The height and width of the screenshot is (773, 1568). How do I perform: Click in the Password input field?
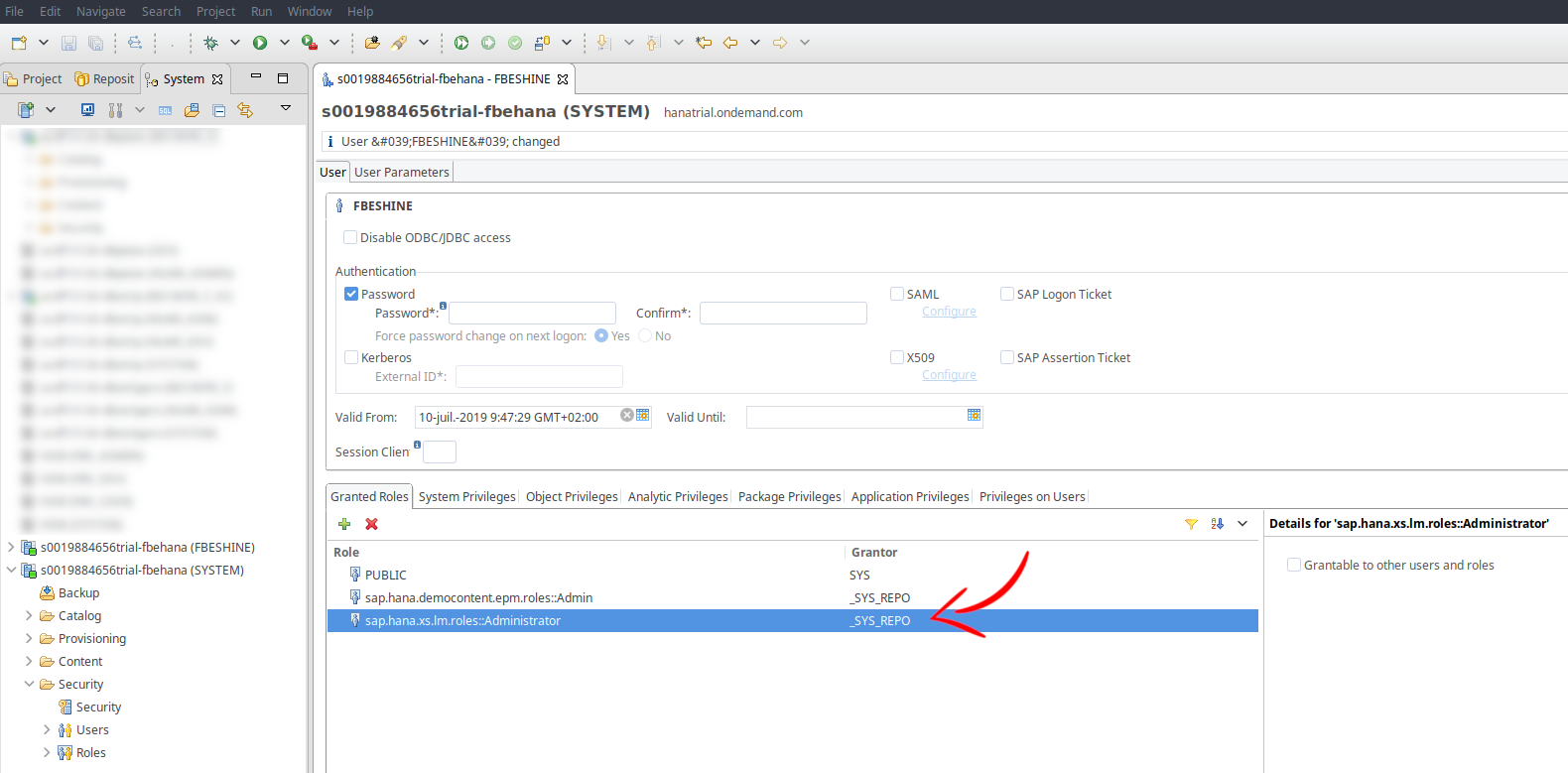click(533, 314)
